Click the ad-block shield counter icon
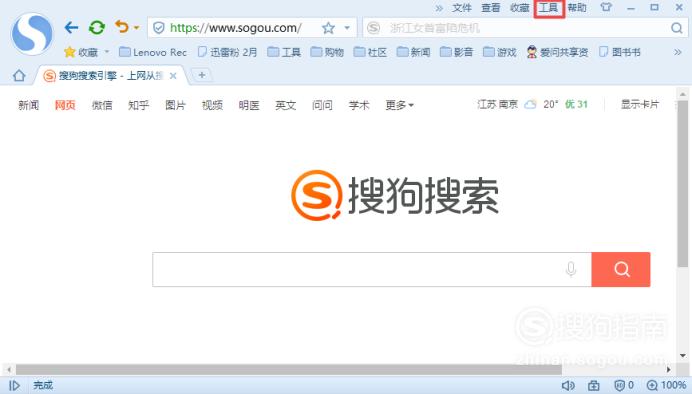Image resolution: width=692 pixels, height=394 pixels. point(624,386)
